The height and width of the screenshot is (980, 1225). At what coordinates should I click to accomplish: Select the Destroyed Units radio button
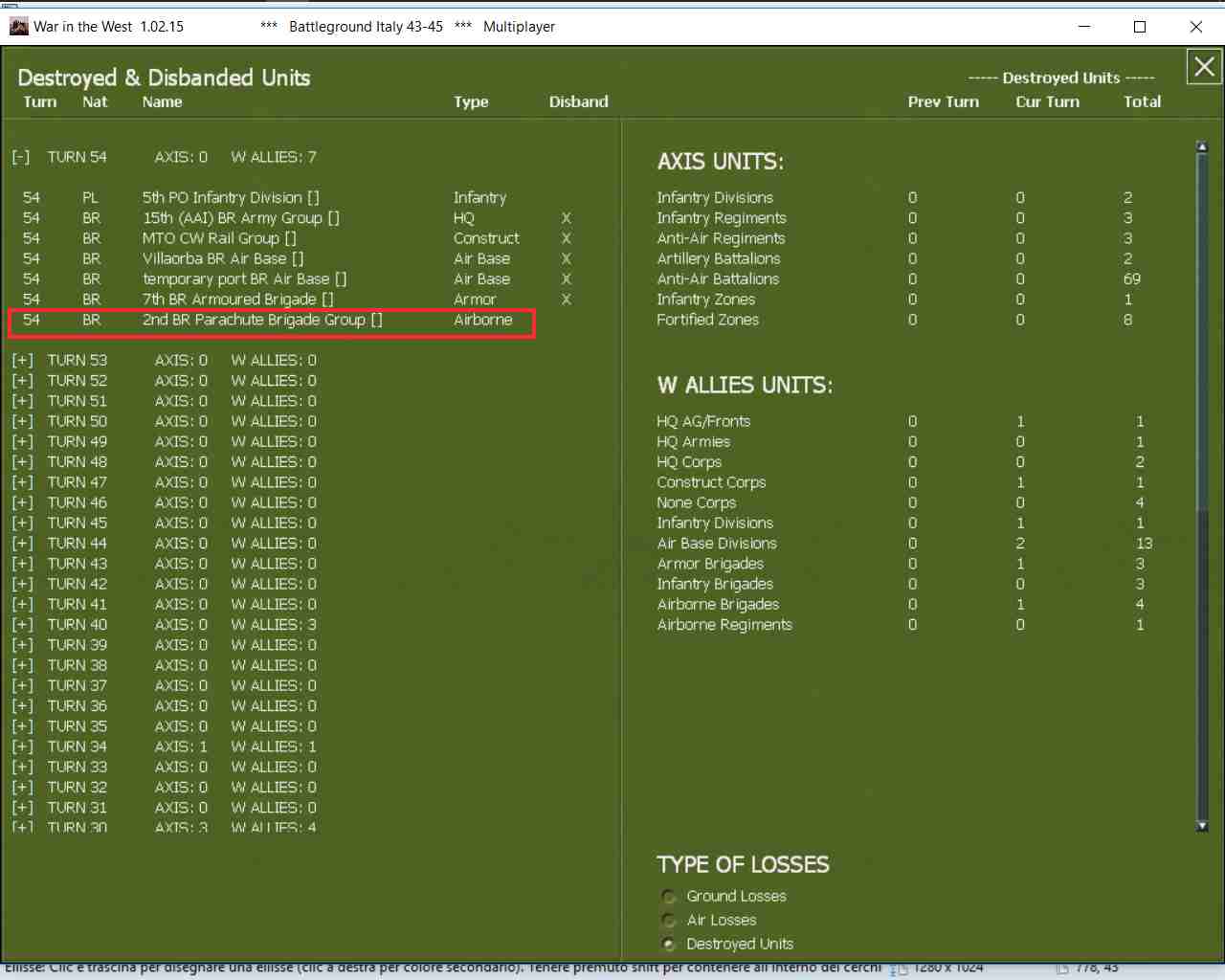(669, 945)
